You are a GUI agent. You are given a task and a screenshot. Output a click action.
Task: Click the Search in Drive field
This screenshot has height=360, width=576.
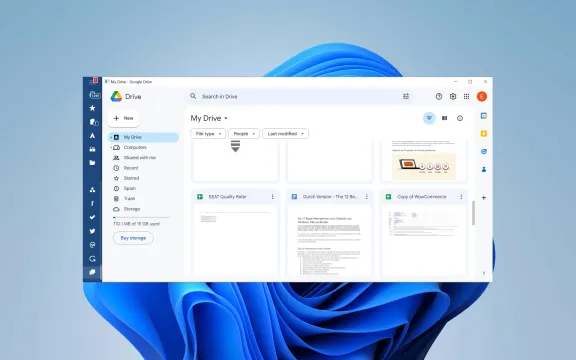pos(300,96)
